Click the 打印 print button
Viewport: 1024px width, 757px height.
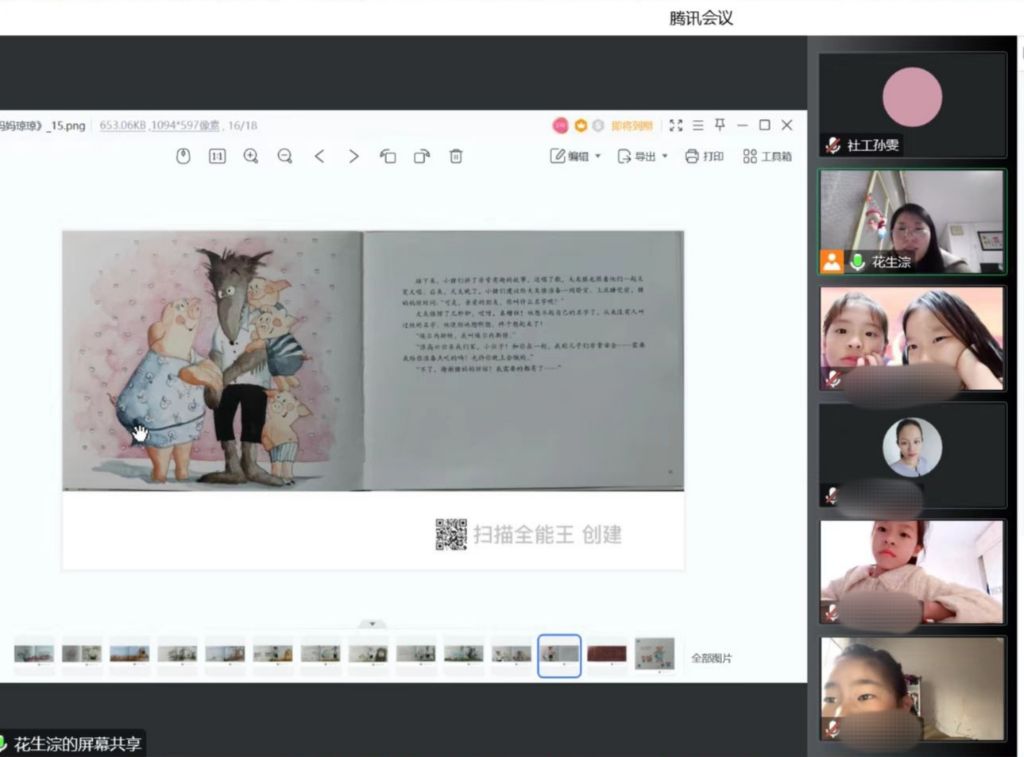[x=704, y=156]
